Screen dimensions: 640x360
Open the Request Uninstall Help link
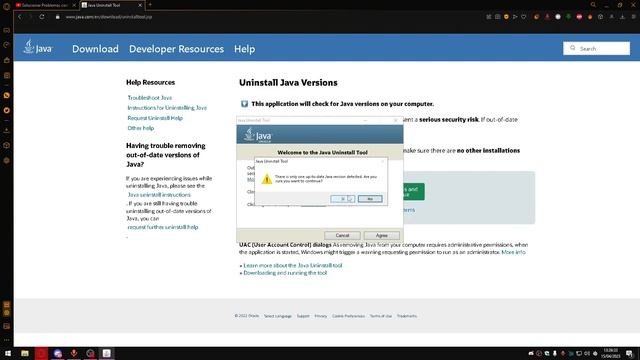tap(155, 118)
